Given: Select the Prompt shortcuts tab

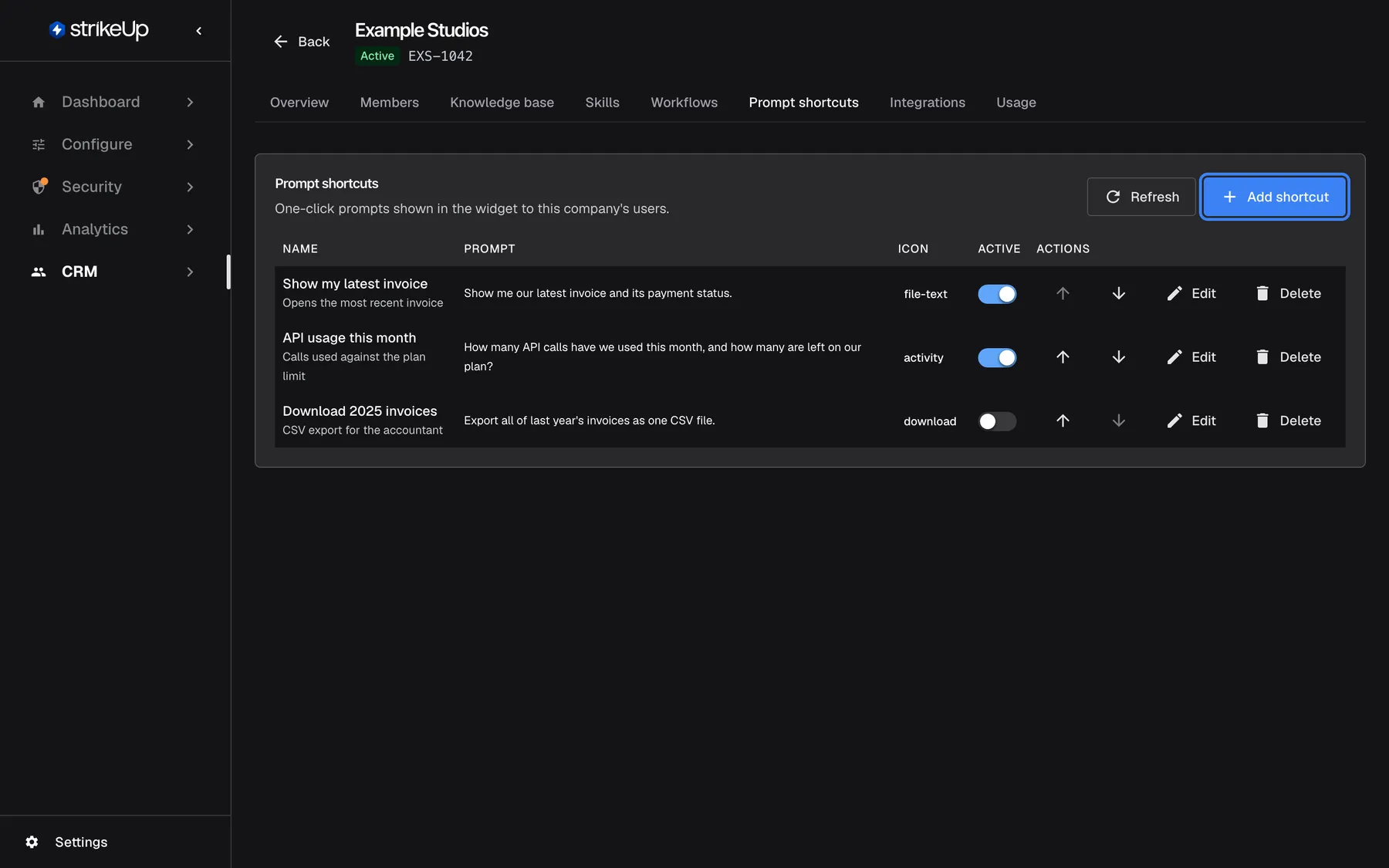Looking at the screenshot, I should pos(803,103).
